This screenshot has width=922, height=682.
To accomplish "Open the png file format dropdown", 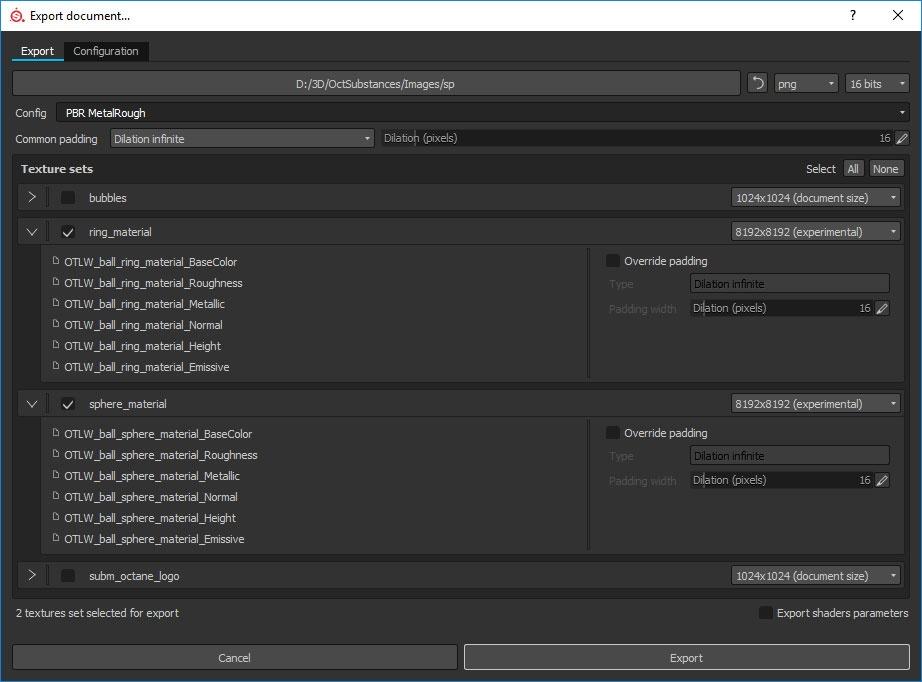I will pos(806,83).
